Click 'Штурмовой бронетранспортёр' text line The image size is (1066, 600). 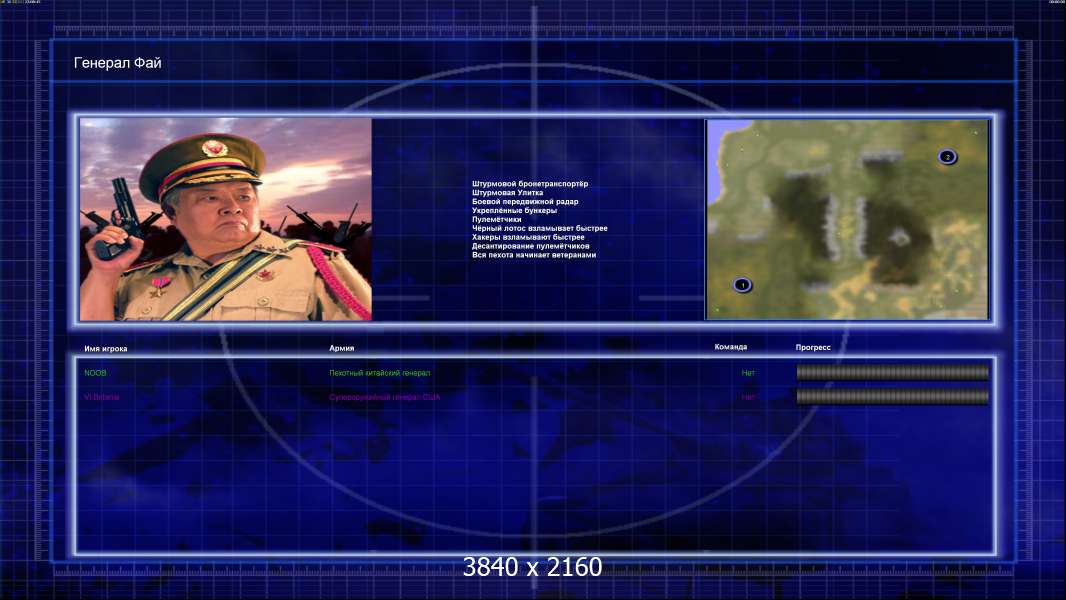click(530, 183)
